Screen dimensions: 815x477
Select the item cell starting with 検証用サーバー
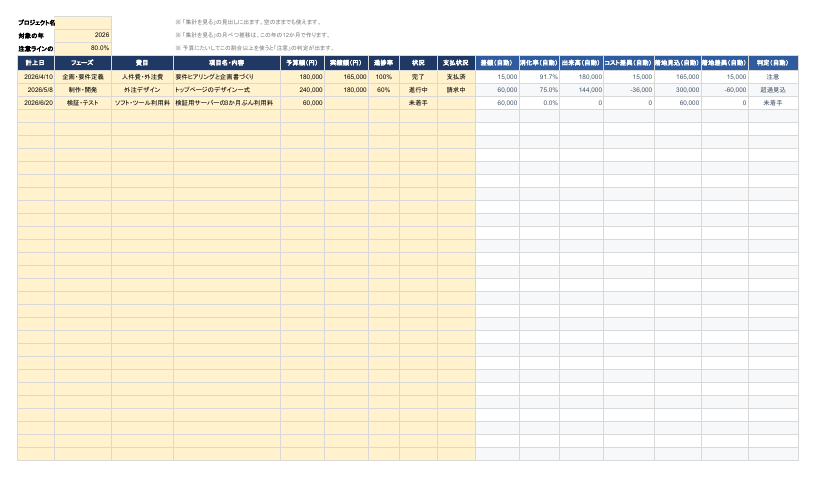click(x=227, y=103)
